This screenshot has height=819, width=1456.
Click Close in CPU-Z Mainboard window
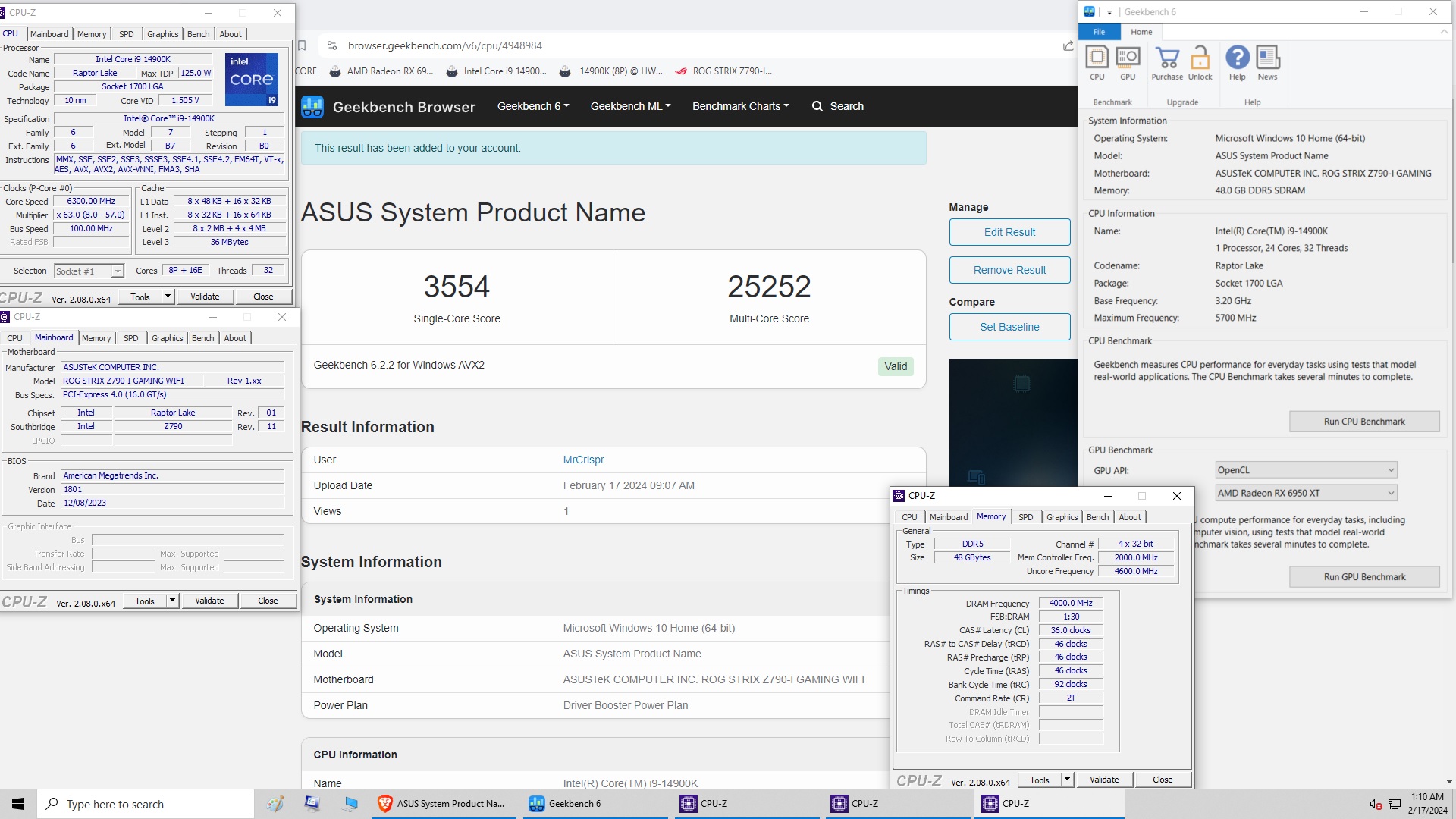tap(268, 601)
